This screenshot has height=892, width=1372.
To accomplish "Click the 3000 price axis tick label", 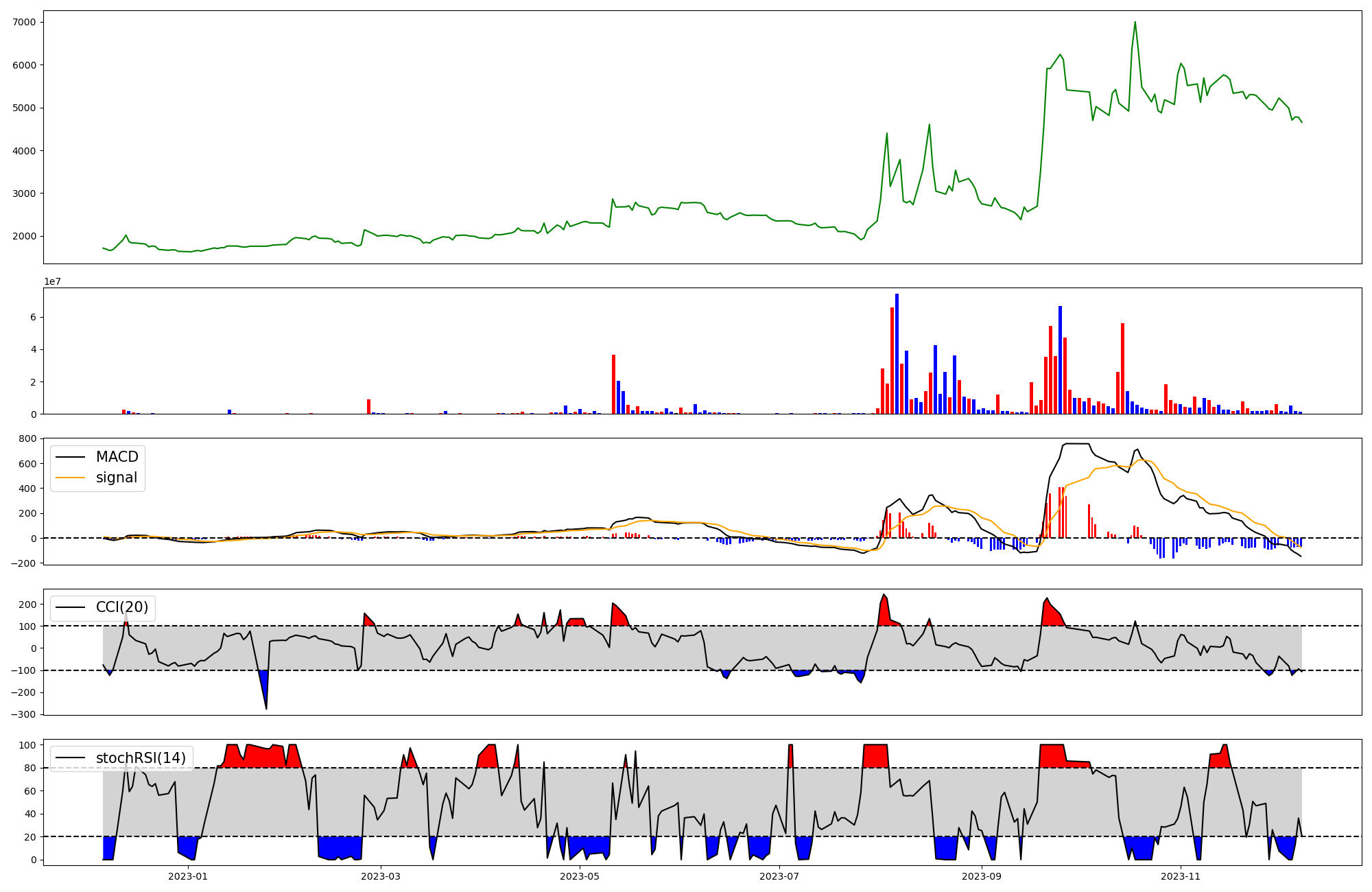I will point(23,193).
